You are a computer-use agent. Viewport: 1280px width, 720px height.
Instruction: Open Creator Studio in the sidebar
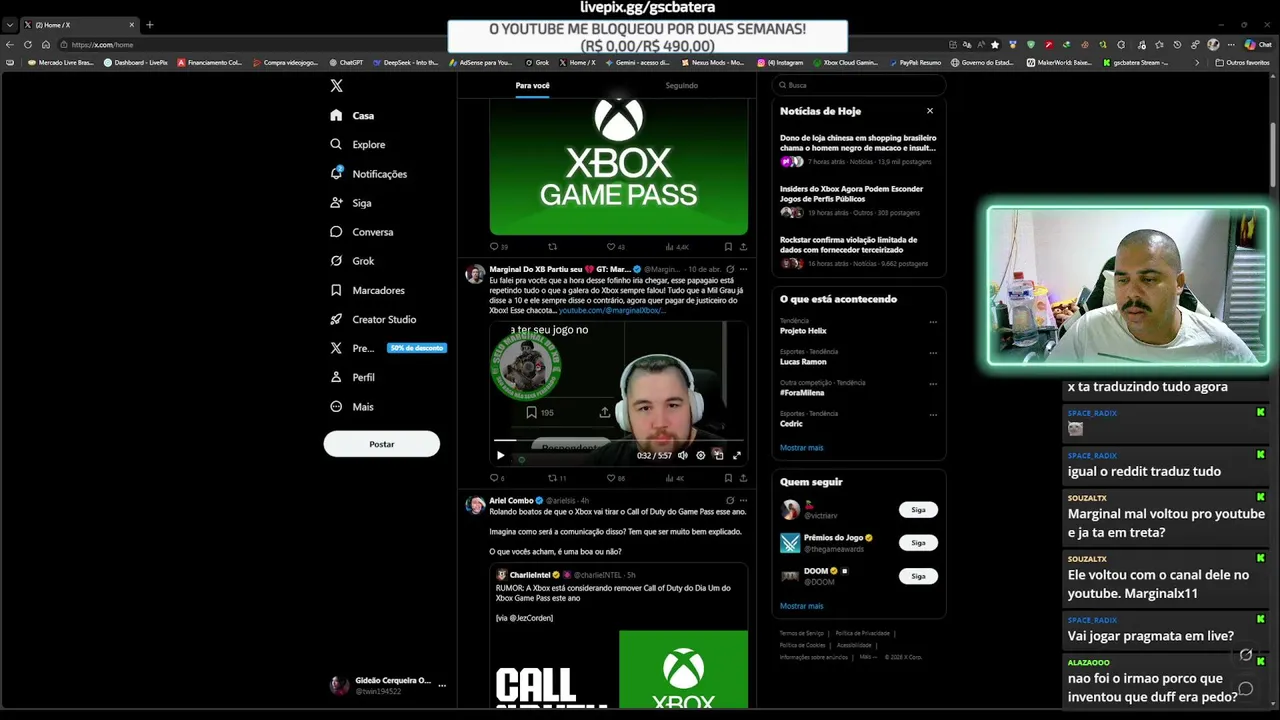[x=373, y=319]
